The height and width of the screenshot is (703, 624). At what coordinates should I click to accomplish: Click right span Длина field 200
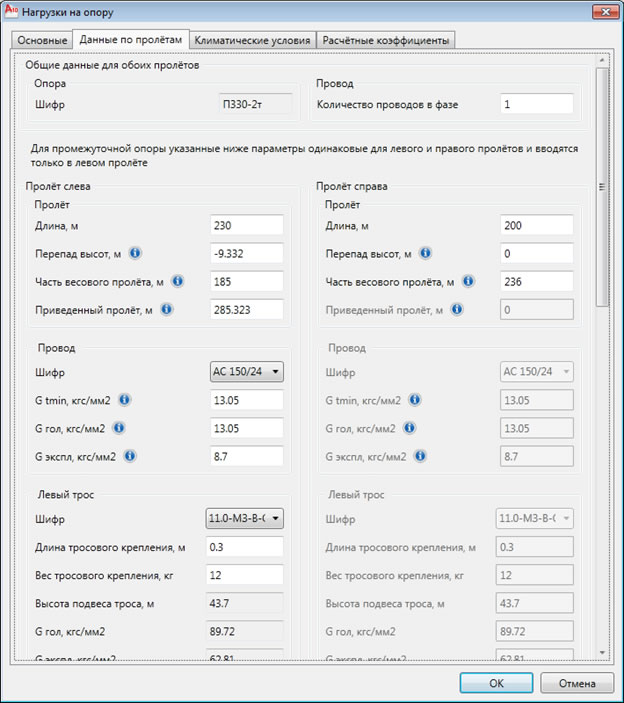tap(537, 225)
